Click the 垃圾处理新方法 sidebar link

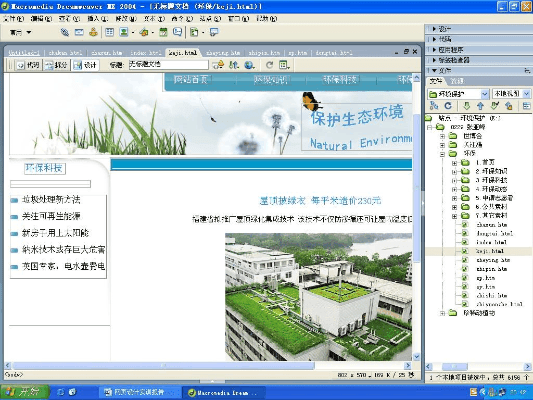[51, 199]
